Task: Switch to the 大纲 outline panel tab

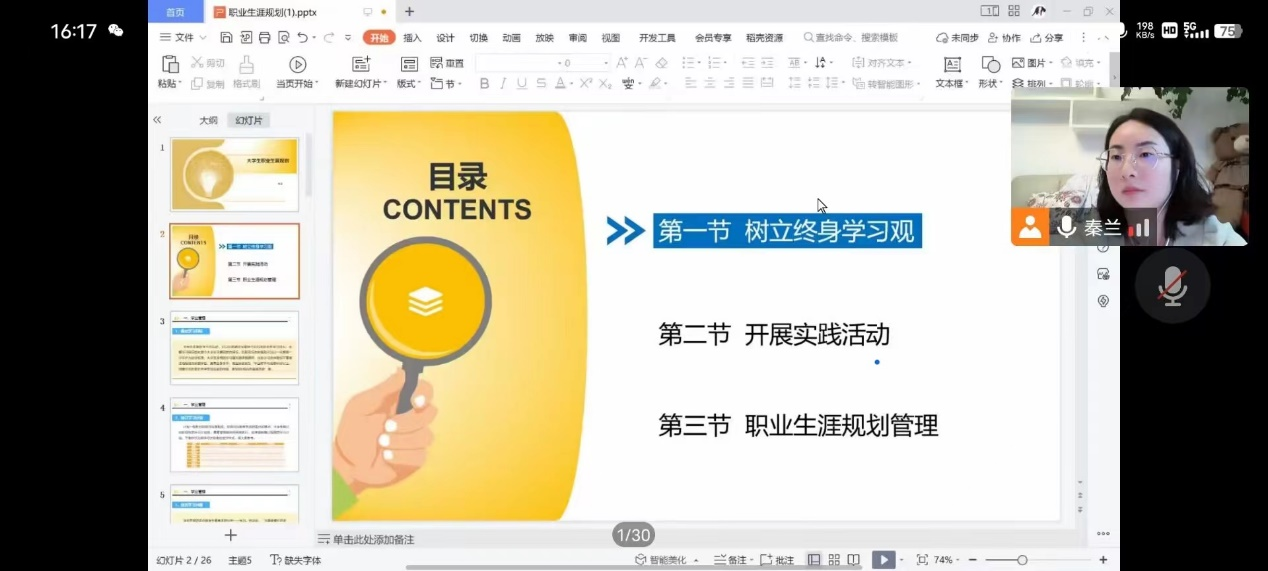Action: pos(208,120)
